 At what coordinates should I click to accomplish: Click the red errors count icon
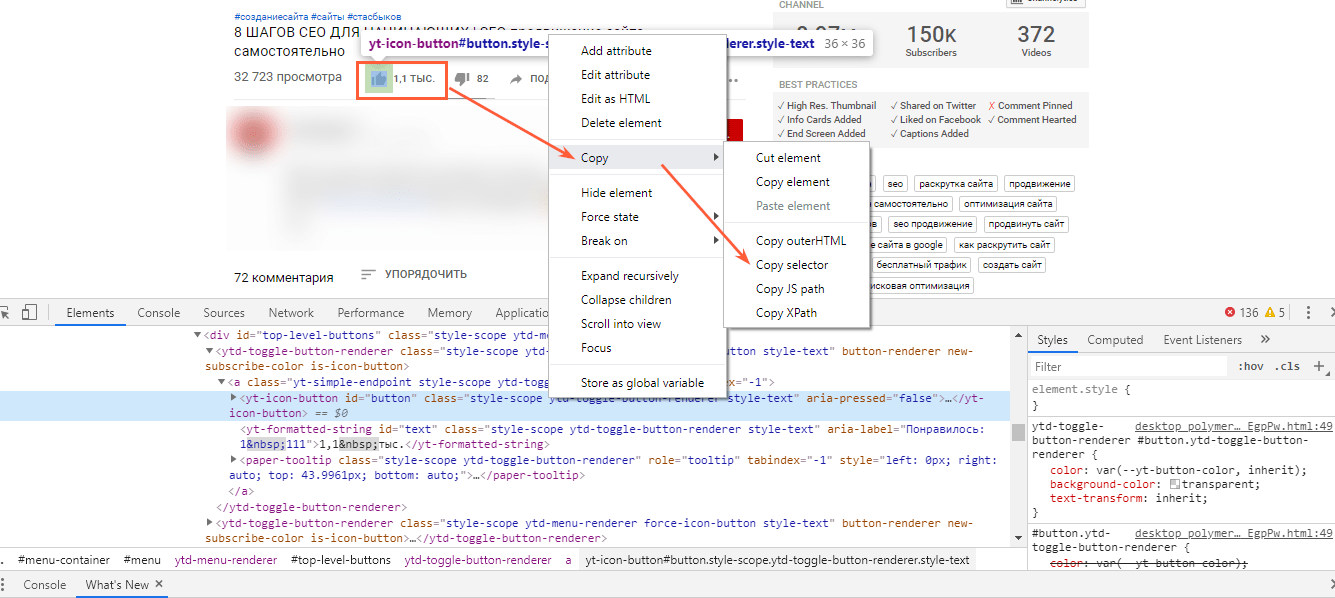coord(1229,313)
